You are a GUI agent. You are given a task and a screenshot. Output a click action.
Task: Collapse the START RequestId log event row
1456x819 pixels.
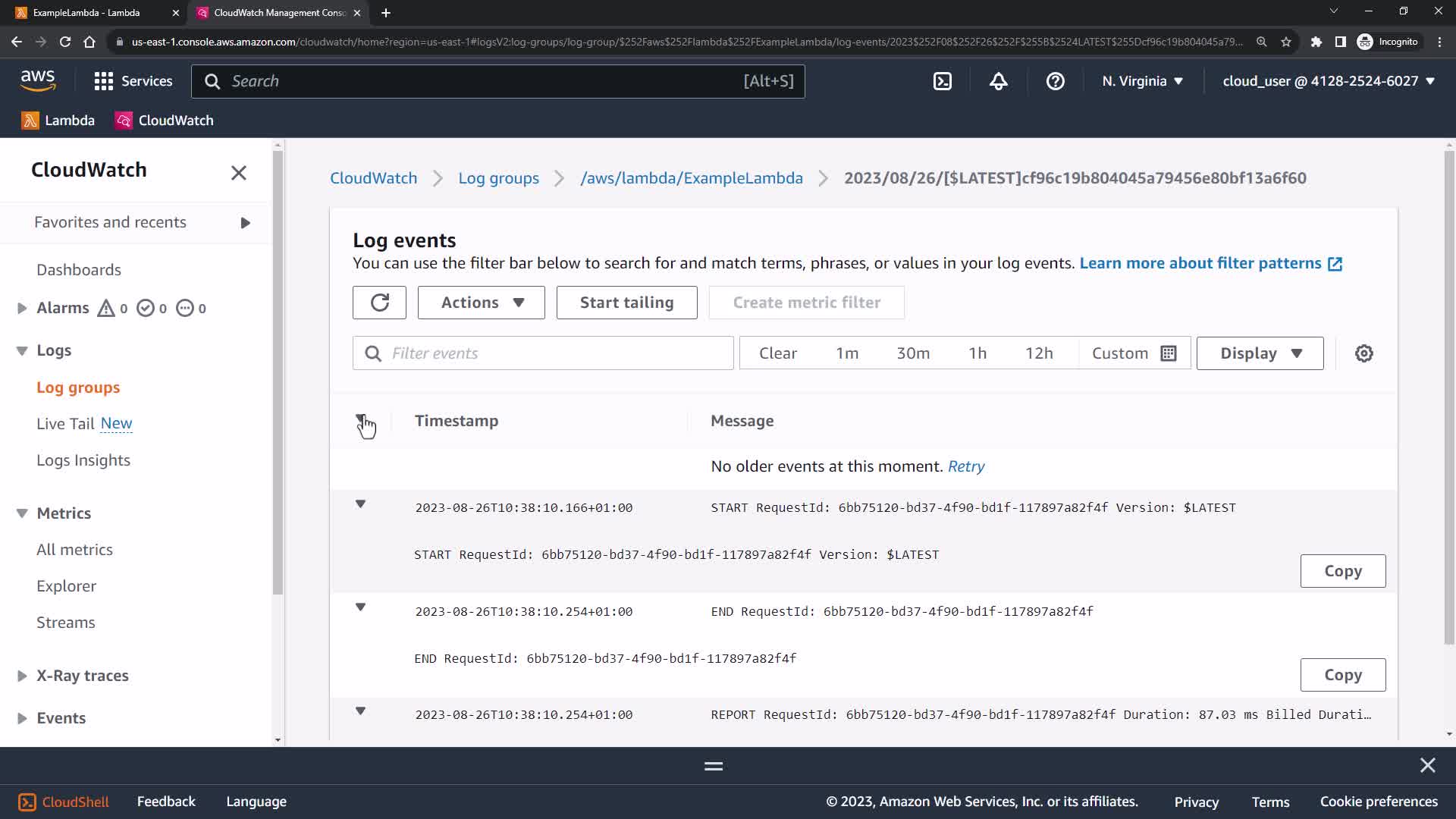coord(361,504)
